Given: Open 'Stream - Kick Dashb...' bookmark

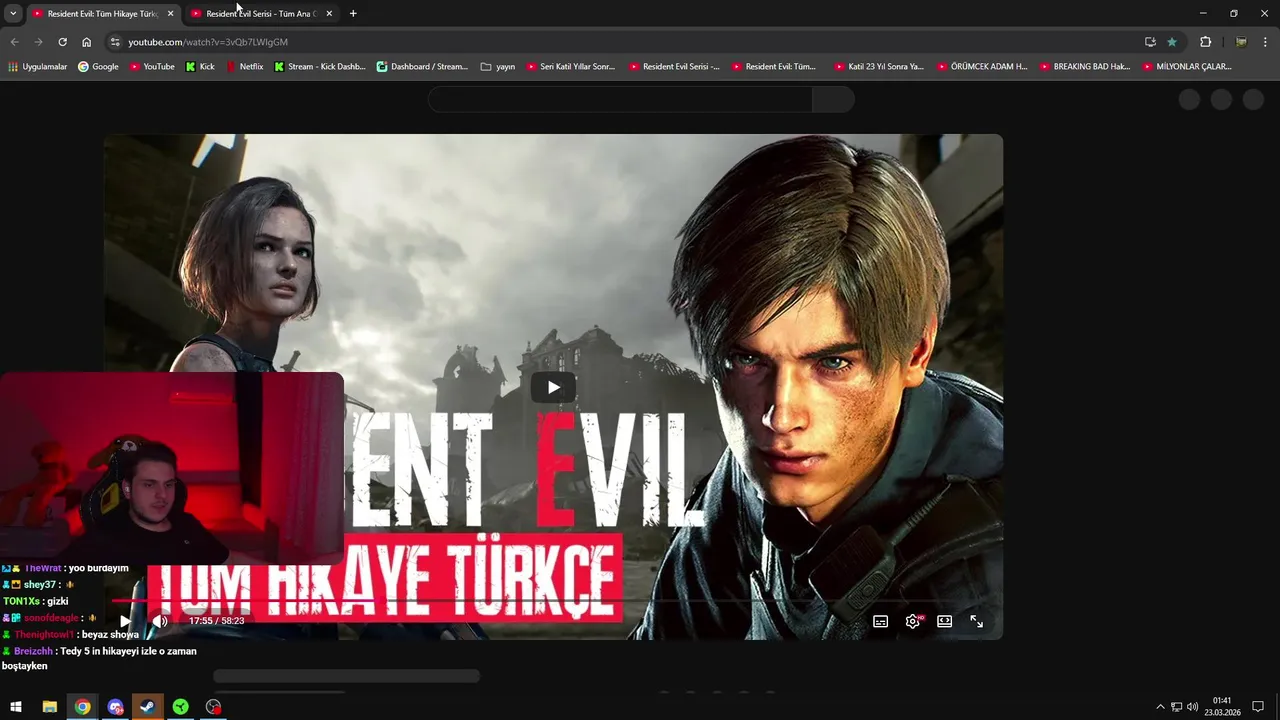Looking at the screenshot, I should (x=320, y=67).
